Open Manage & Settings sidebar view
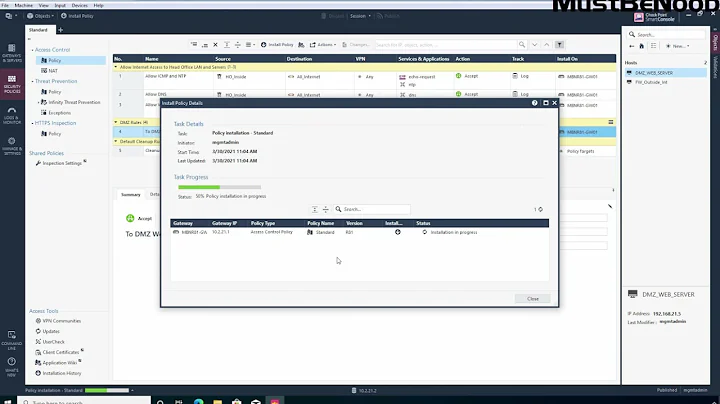This screenshot has height=404, width=720. coord(11,146)
